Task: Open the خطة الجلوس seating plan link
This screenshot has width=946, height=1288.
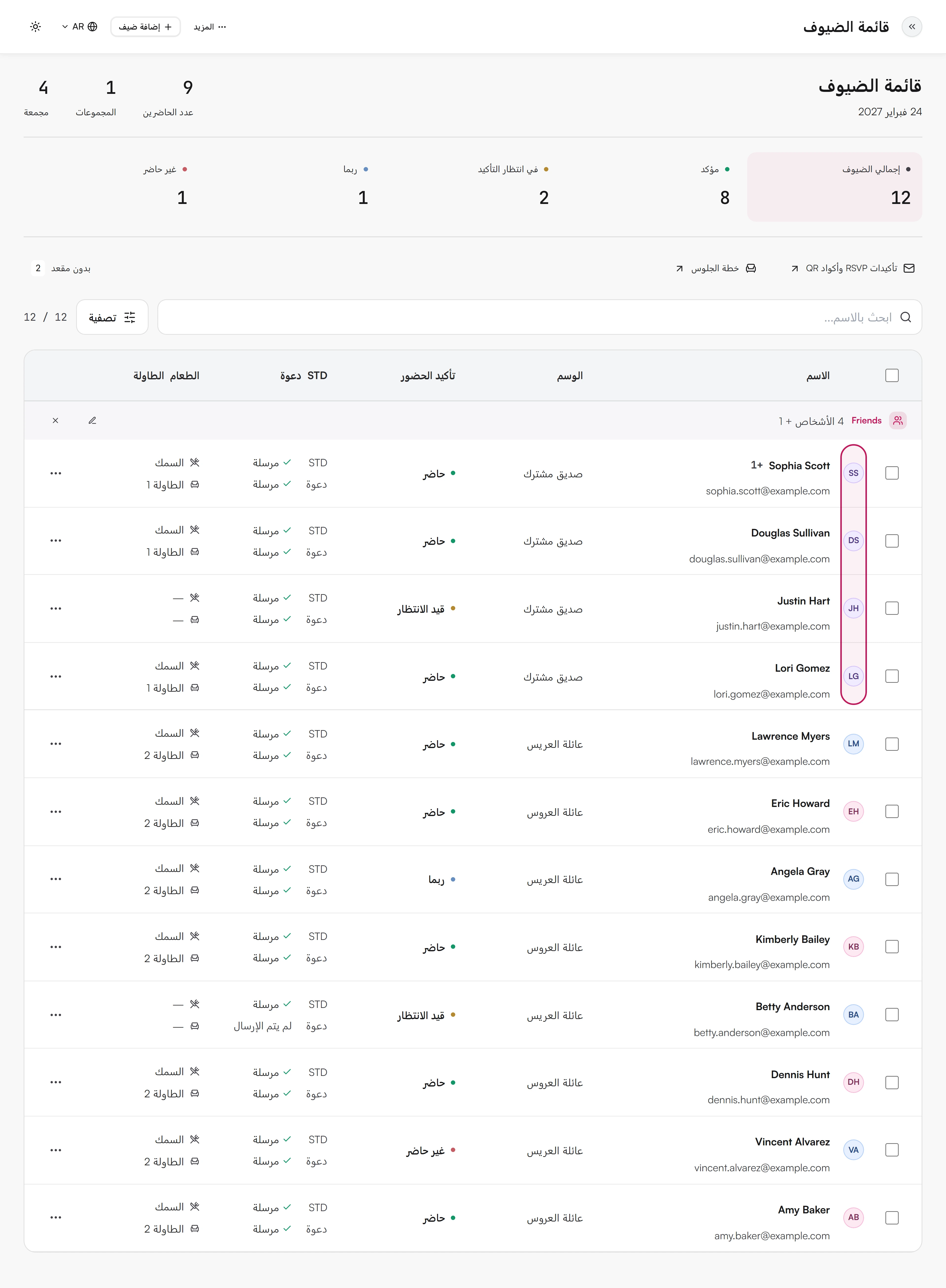Action: pos(716,268)
